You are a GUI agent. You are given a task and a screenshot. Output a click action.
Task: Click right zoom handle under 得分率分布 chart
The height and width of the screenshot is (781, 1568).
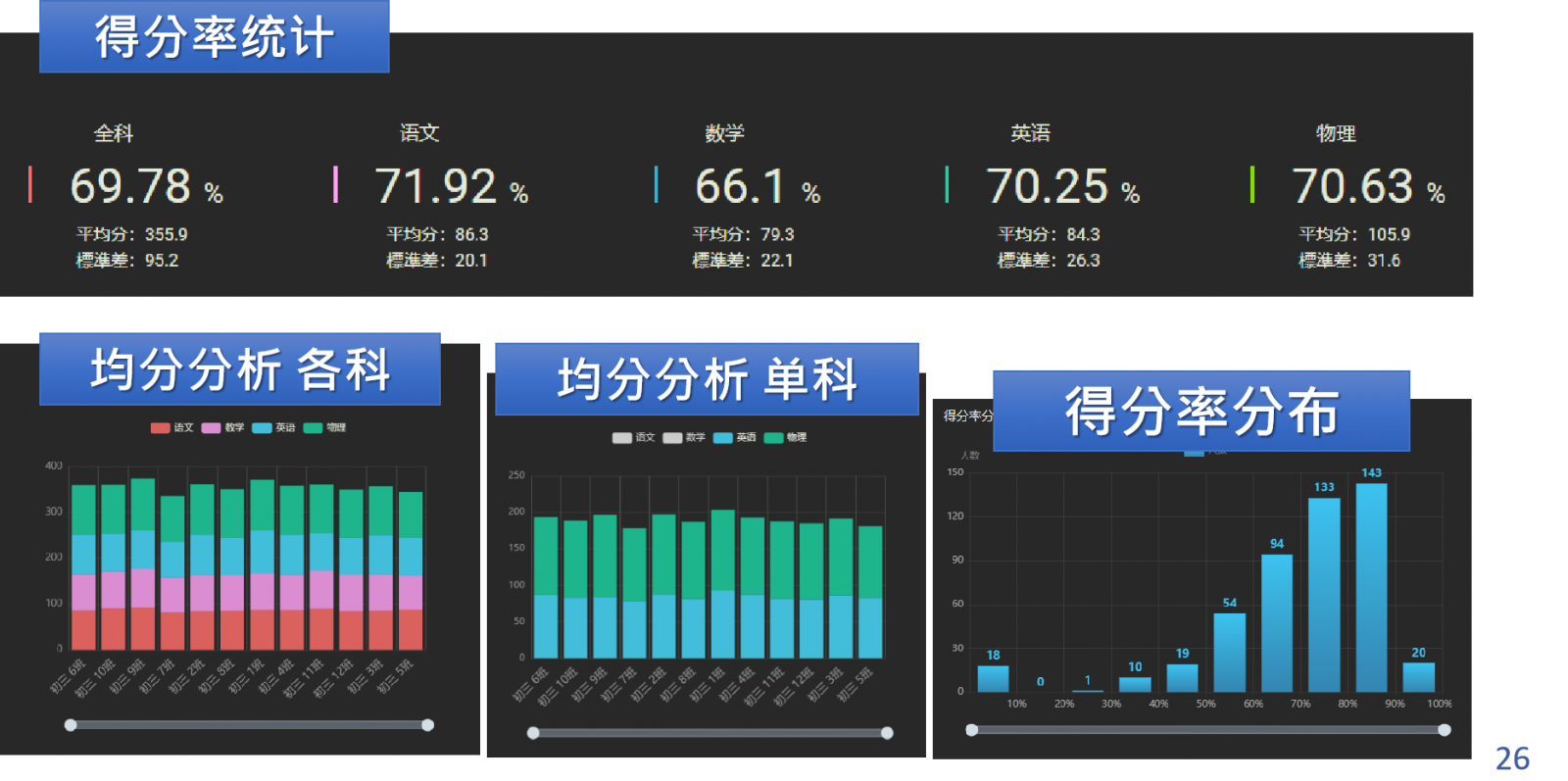pyautogui.click(x=1444, y=730)
